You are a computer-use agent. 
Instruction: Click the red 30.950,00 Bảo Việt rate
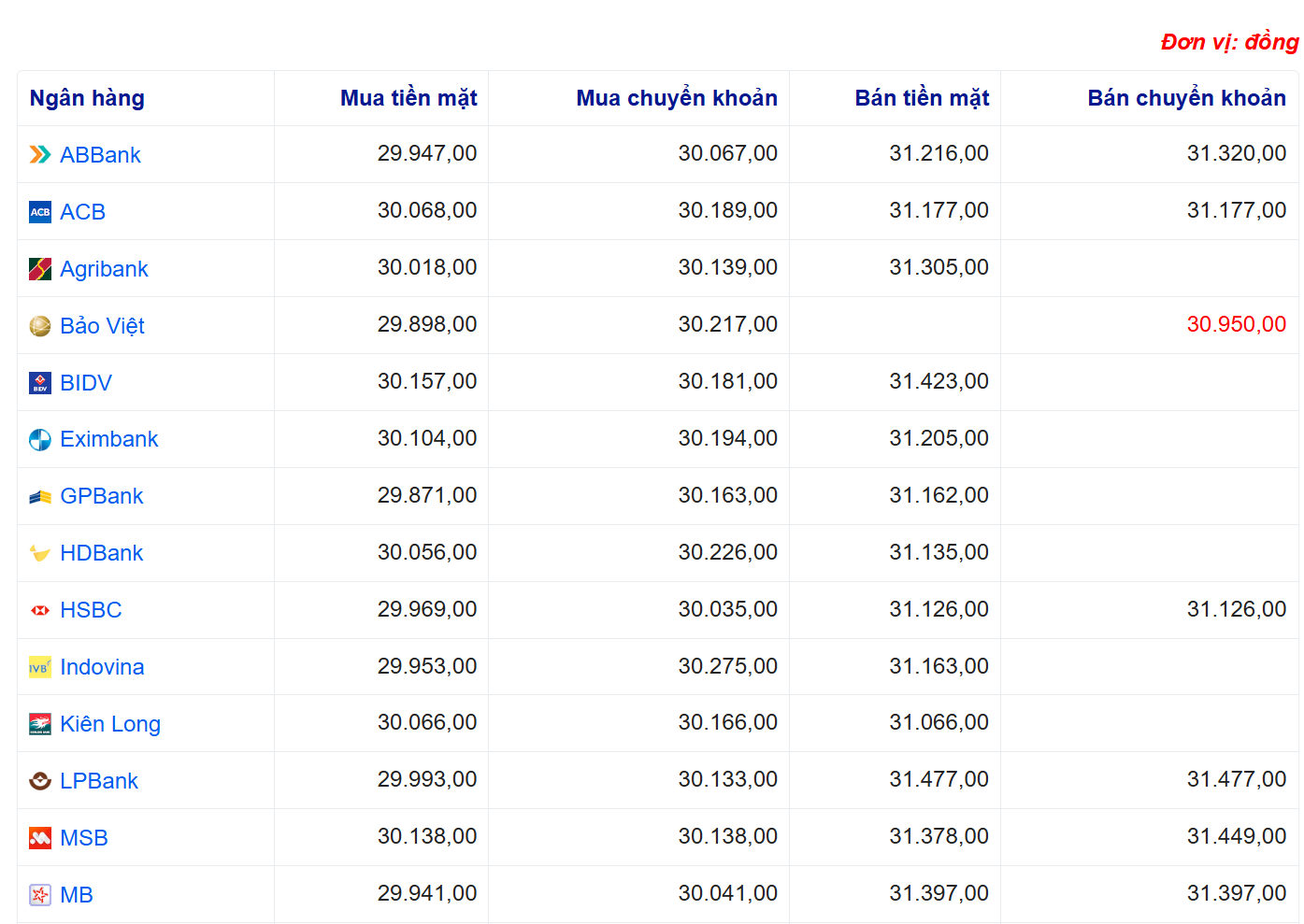coord(1236,324)
